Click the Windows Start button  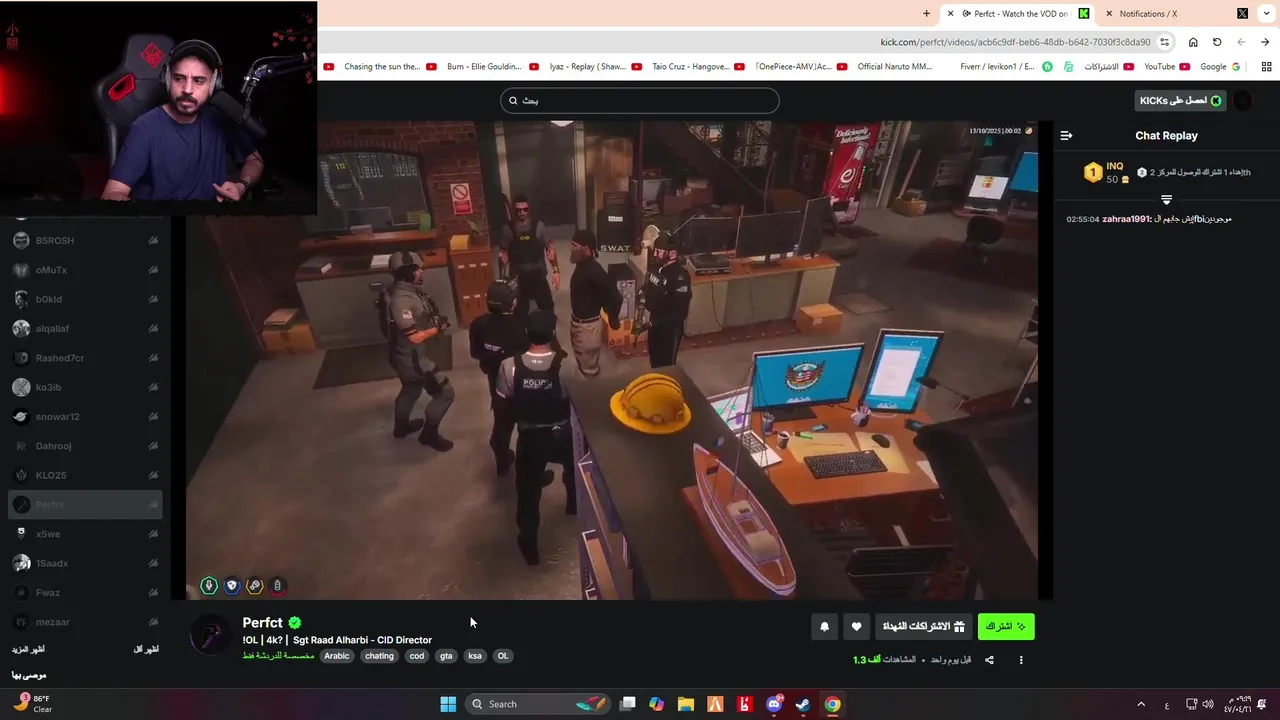coord(448,704)
